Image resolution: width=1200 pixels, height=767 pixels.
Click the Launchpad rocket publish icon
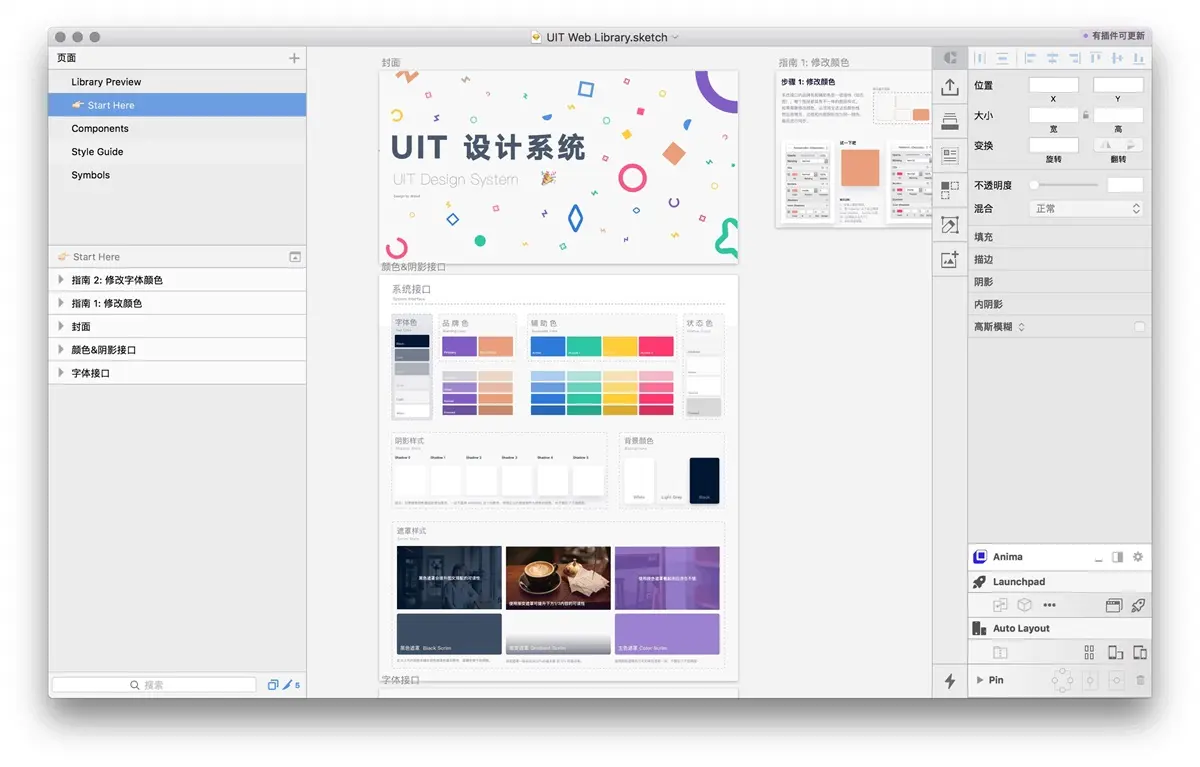1137,605
